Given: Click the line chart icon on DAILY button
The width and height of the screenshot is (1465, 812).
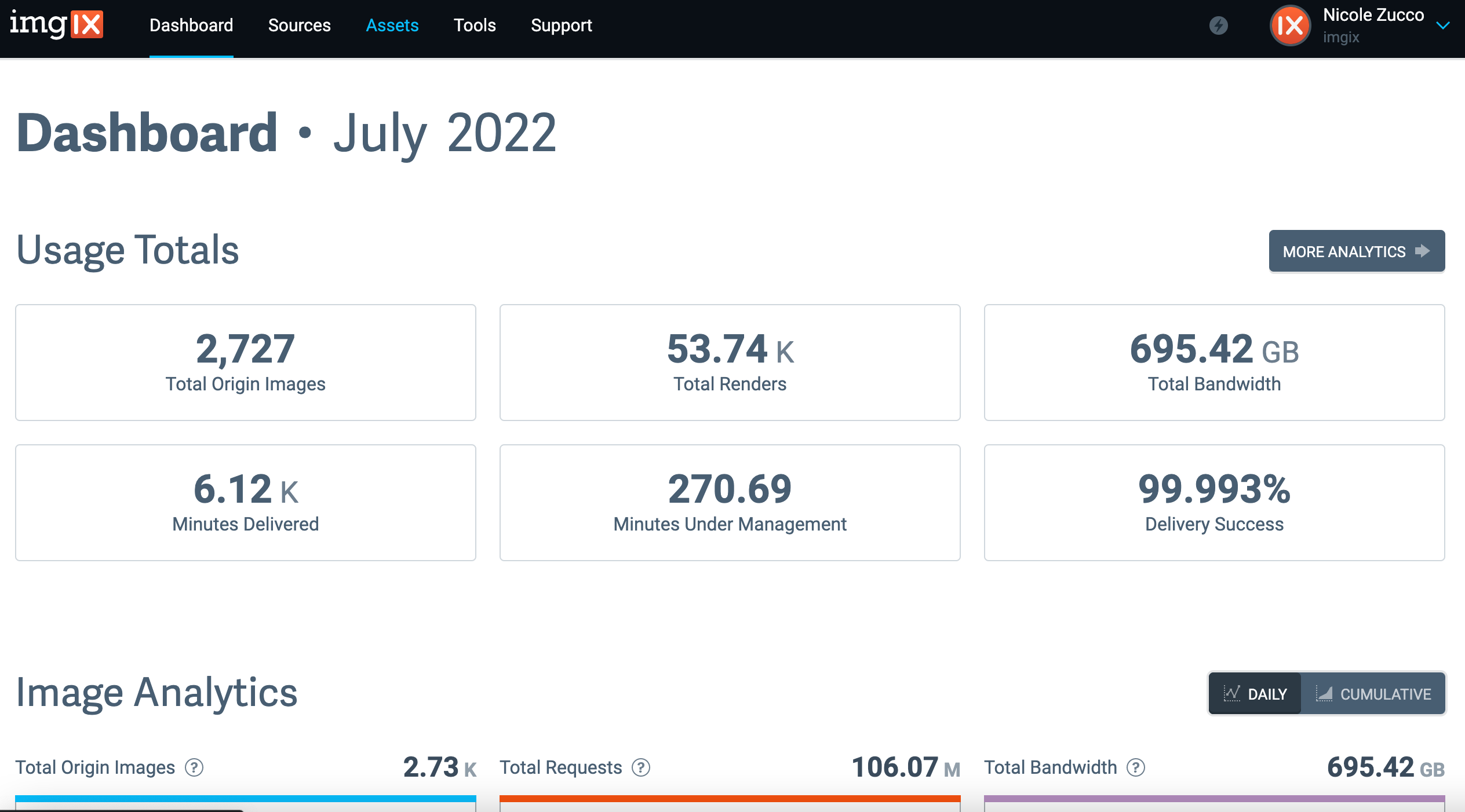Looking at the screenshot, I should tap(1233, 693).
